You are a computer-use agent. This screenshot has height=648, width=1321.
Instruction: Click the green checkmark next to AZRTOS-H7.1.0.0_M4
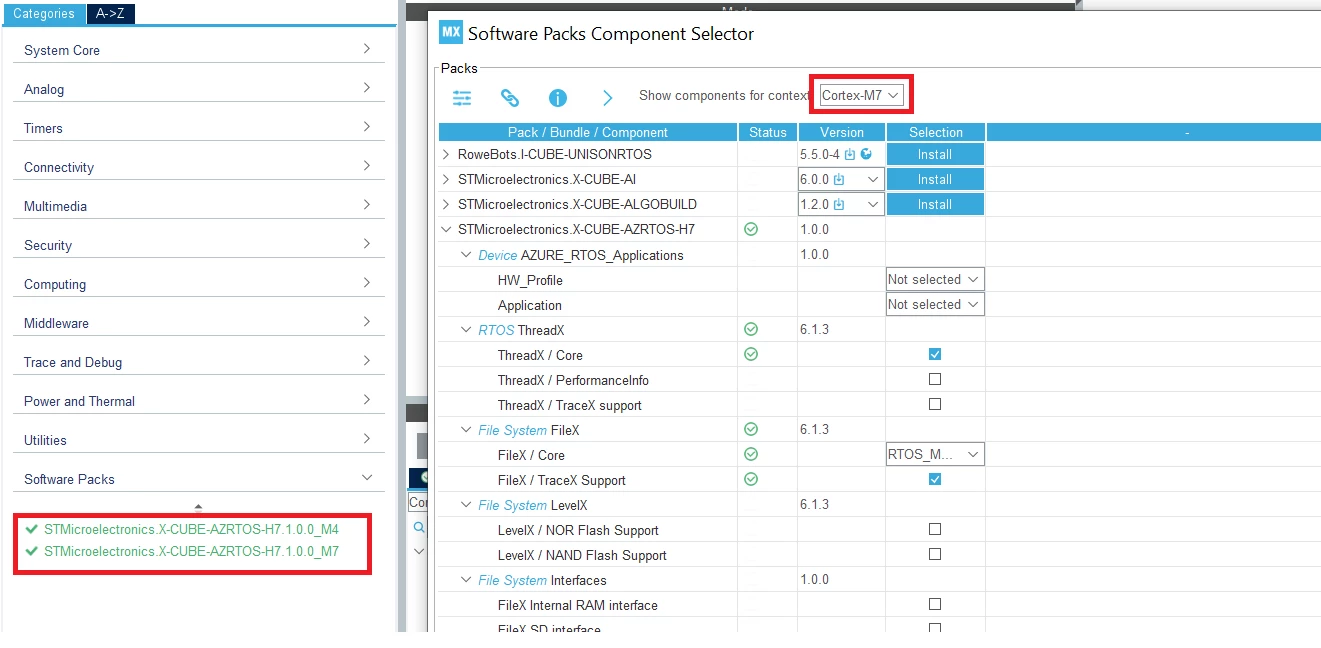33,529
